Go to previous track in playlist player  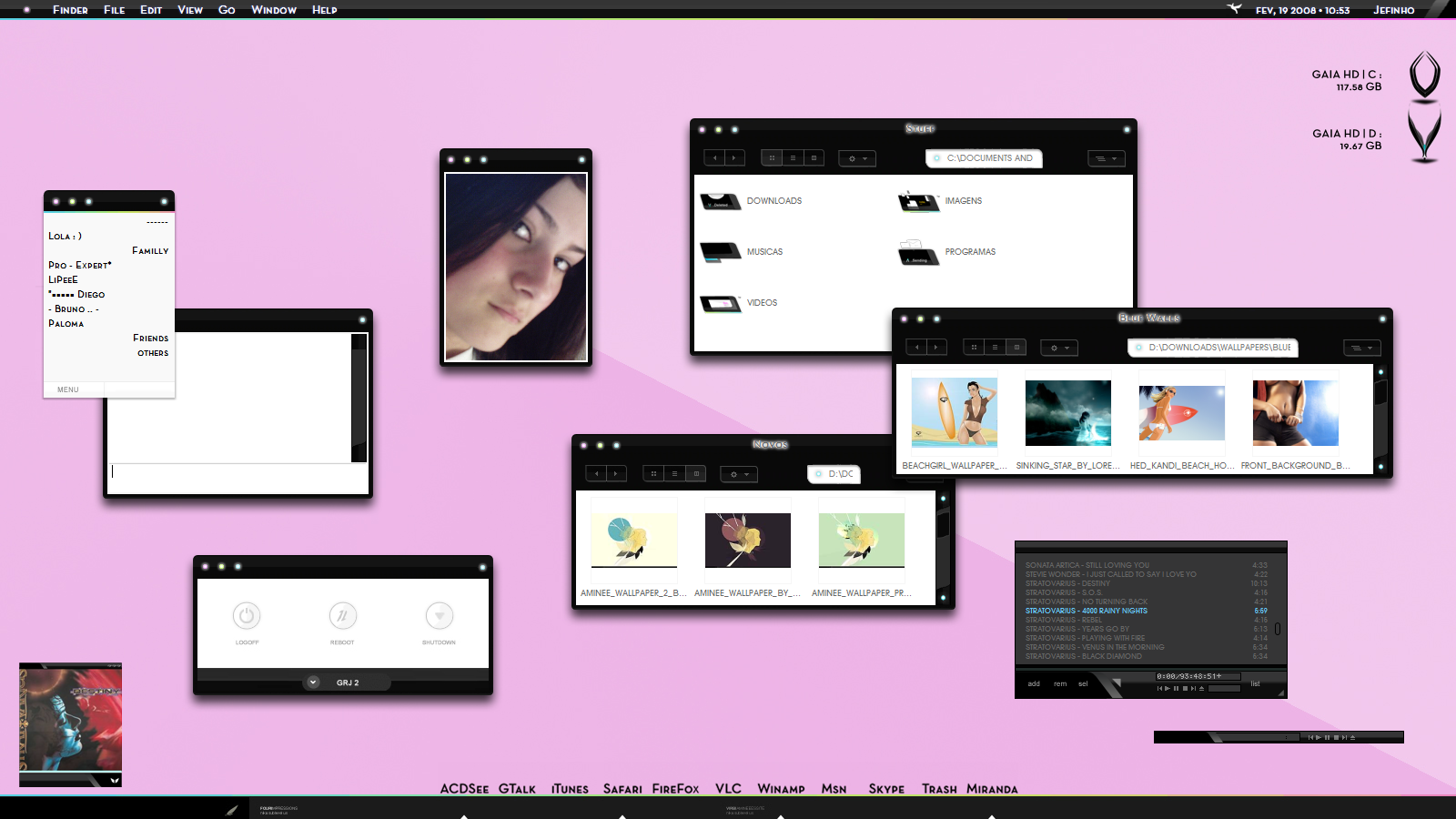point(1159,688)
